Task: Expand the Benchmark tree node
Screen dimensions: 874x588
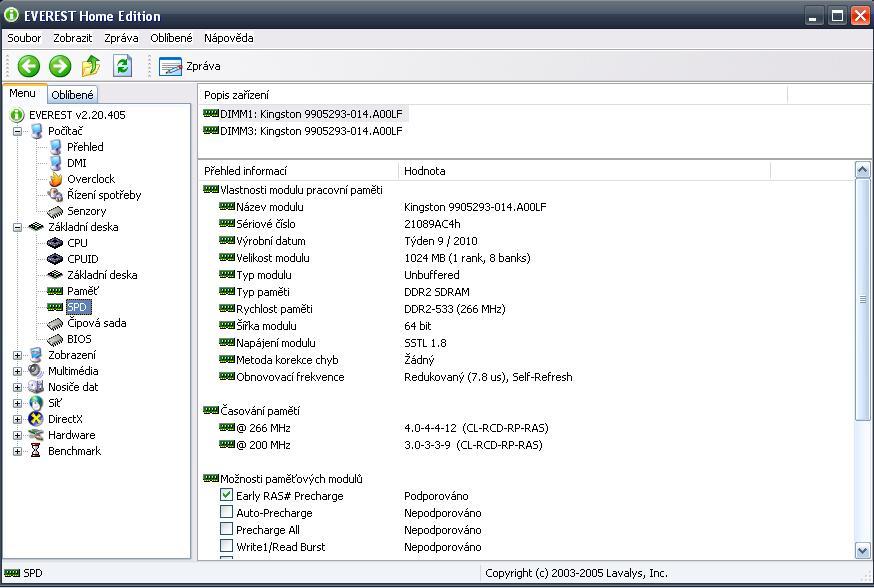Action: click(x=17, y=451)
